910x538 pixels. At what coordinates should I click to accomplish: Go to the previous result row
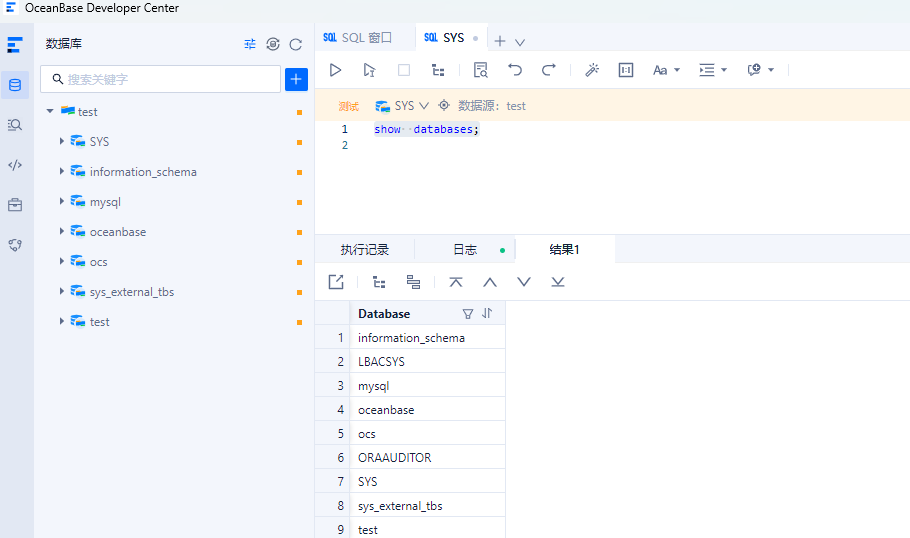click(x=490, y=282)
